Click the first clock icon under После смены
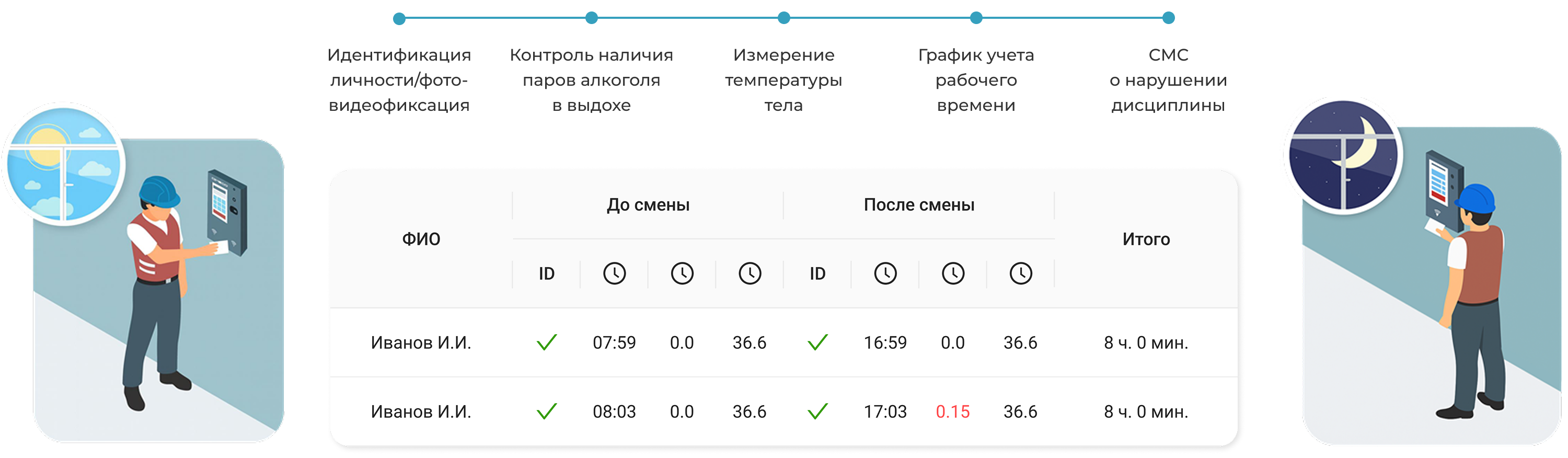This screenshot has width=1568, height=458. pos(885,273)
